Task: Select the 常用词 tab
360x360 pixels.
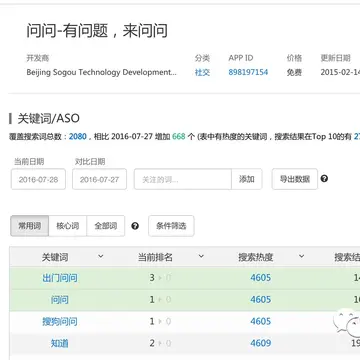Action: pyautogui.click(x=30, y=226)
